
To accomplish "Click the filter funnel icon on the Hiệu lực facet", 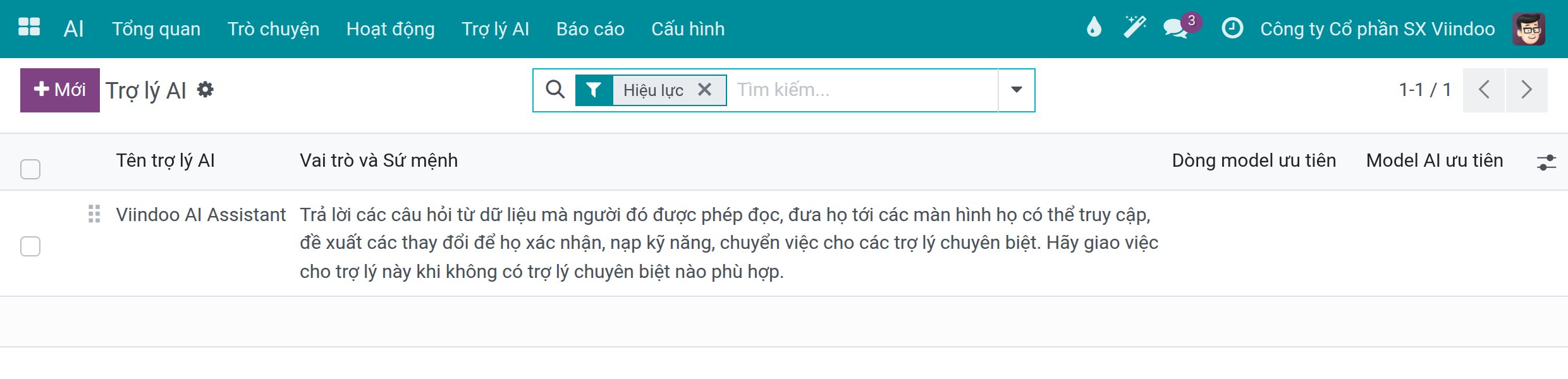I will [x=593, y=90].
